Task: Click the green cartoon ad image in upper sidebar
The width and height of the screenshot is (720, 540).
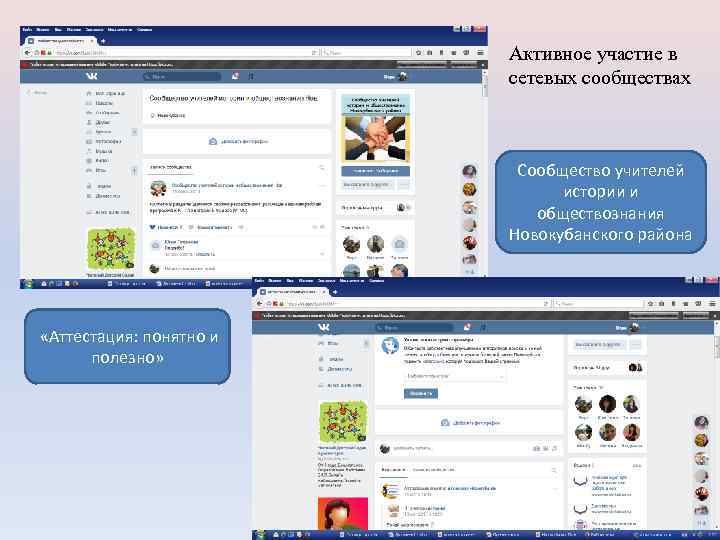Action: click(x=111, y=248)
